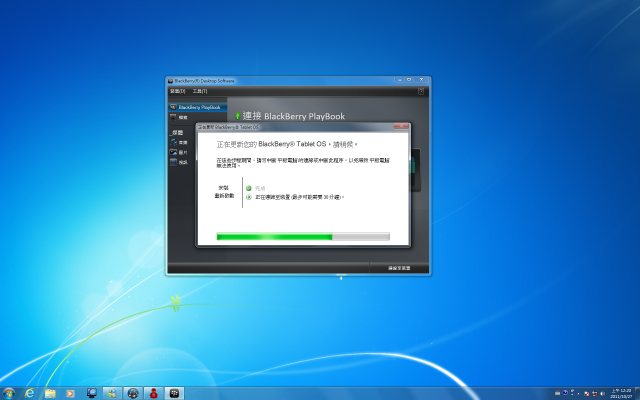Launch Internet Explorer from the taskbar
Screen dimensions: 640x400
pos(29,393)
